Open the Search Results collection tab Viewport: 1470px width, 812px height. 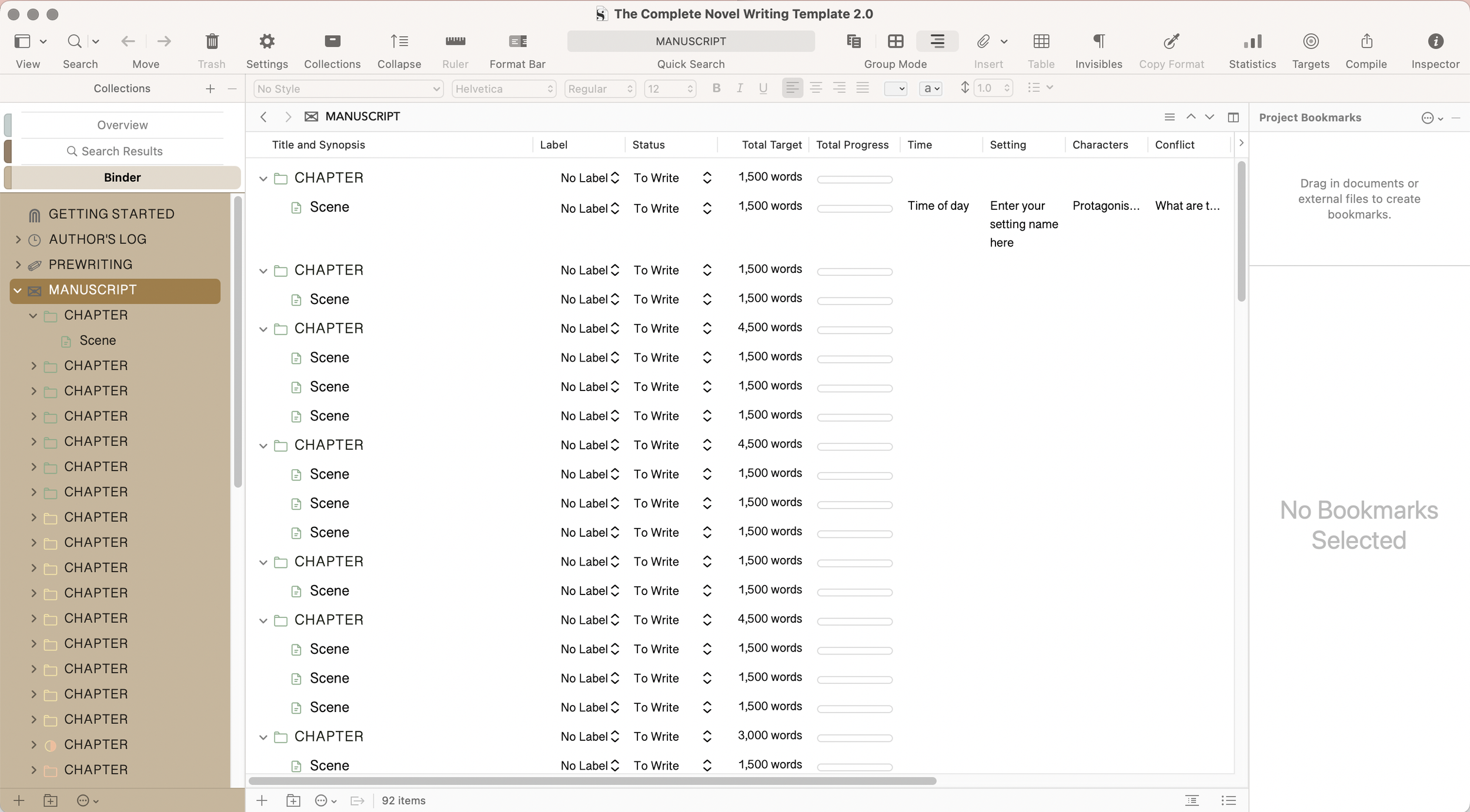click(x=122, y=152)
